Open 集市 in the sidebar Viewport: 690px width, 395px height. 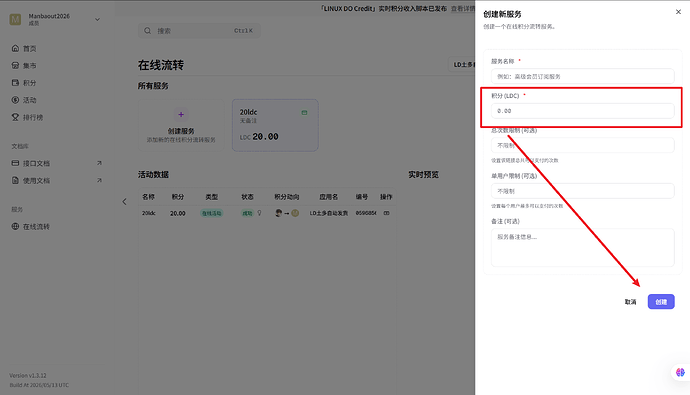29,66
